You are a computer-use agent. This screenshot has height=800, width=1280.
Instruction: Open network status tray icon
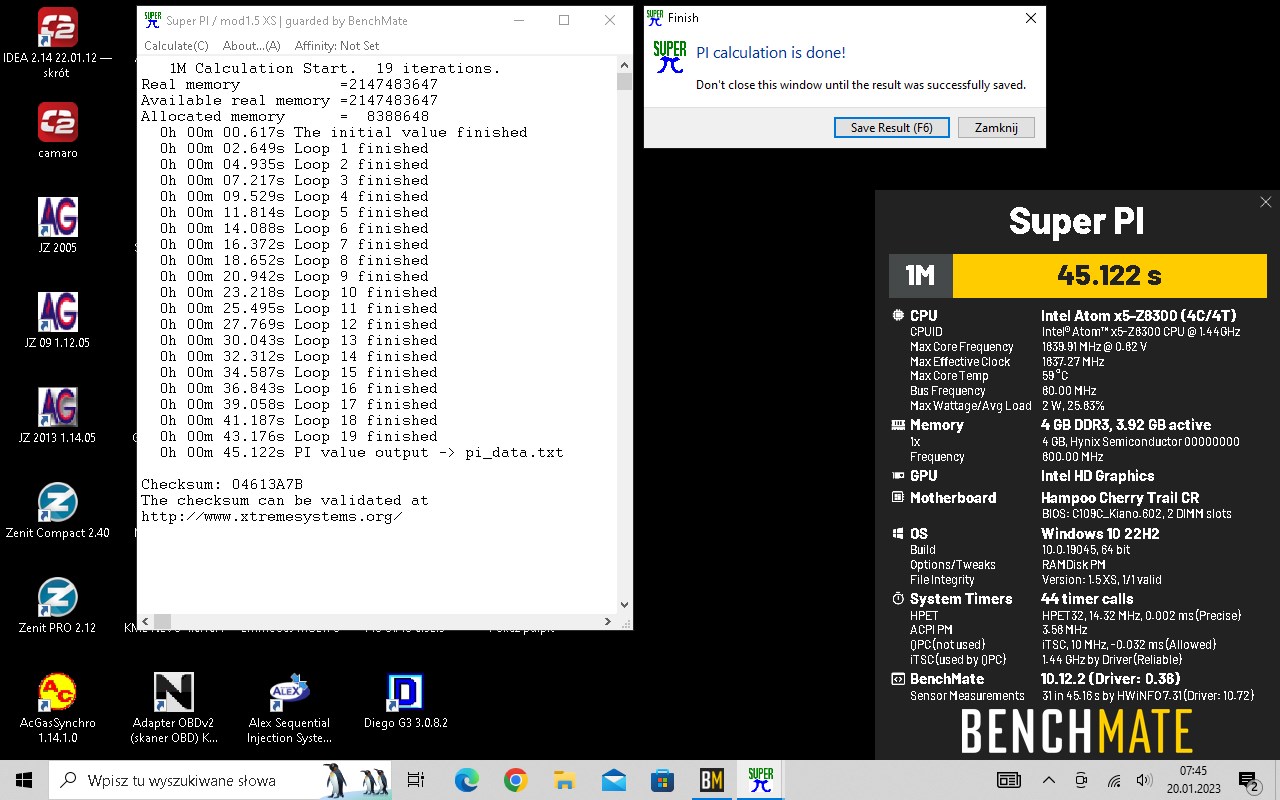(1114, 780)
